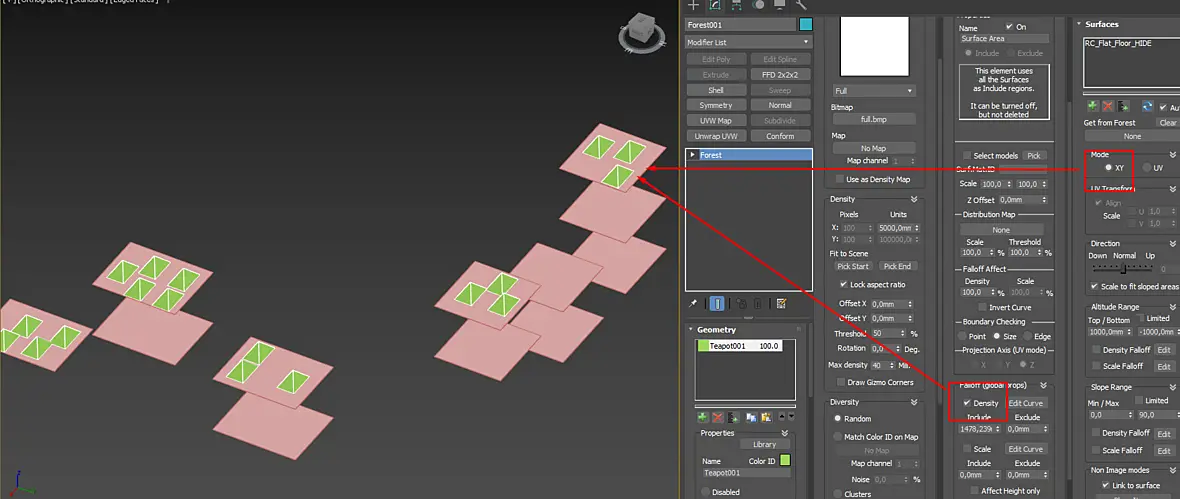Click the Pin Stack icon
The image size is (1180, 499).
click(x=693, y=303)
